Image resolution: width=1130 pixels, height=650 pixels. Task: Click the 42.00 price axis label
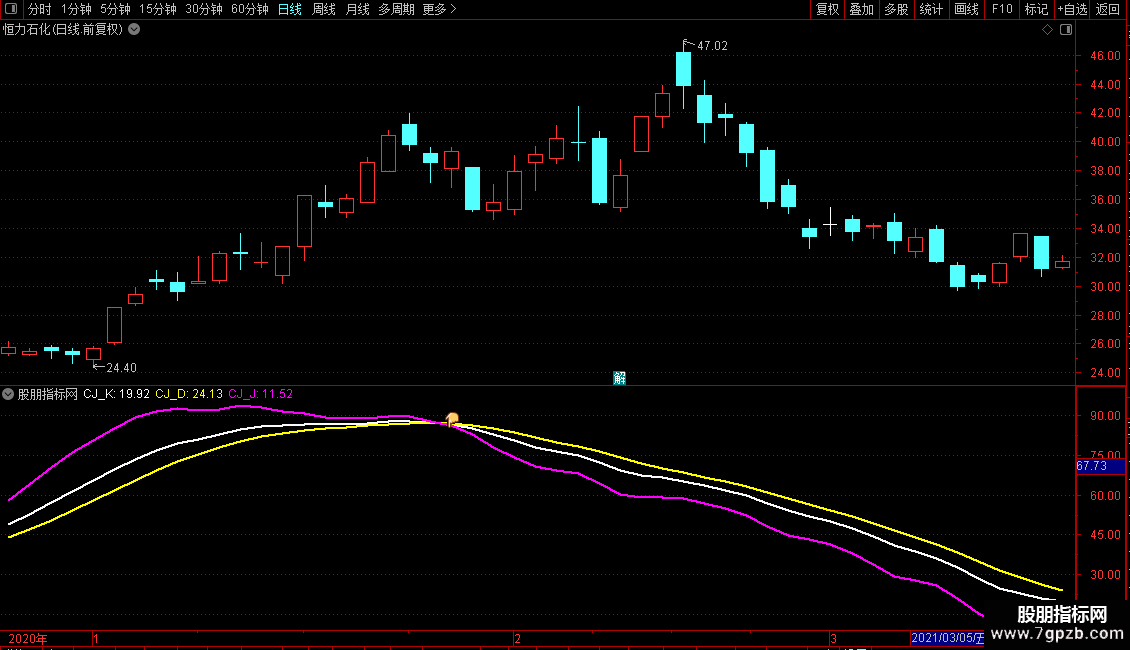tap(1105, 113)
